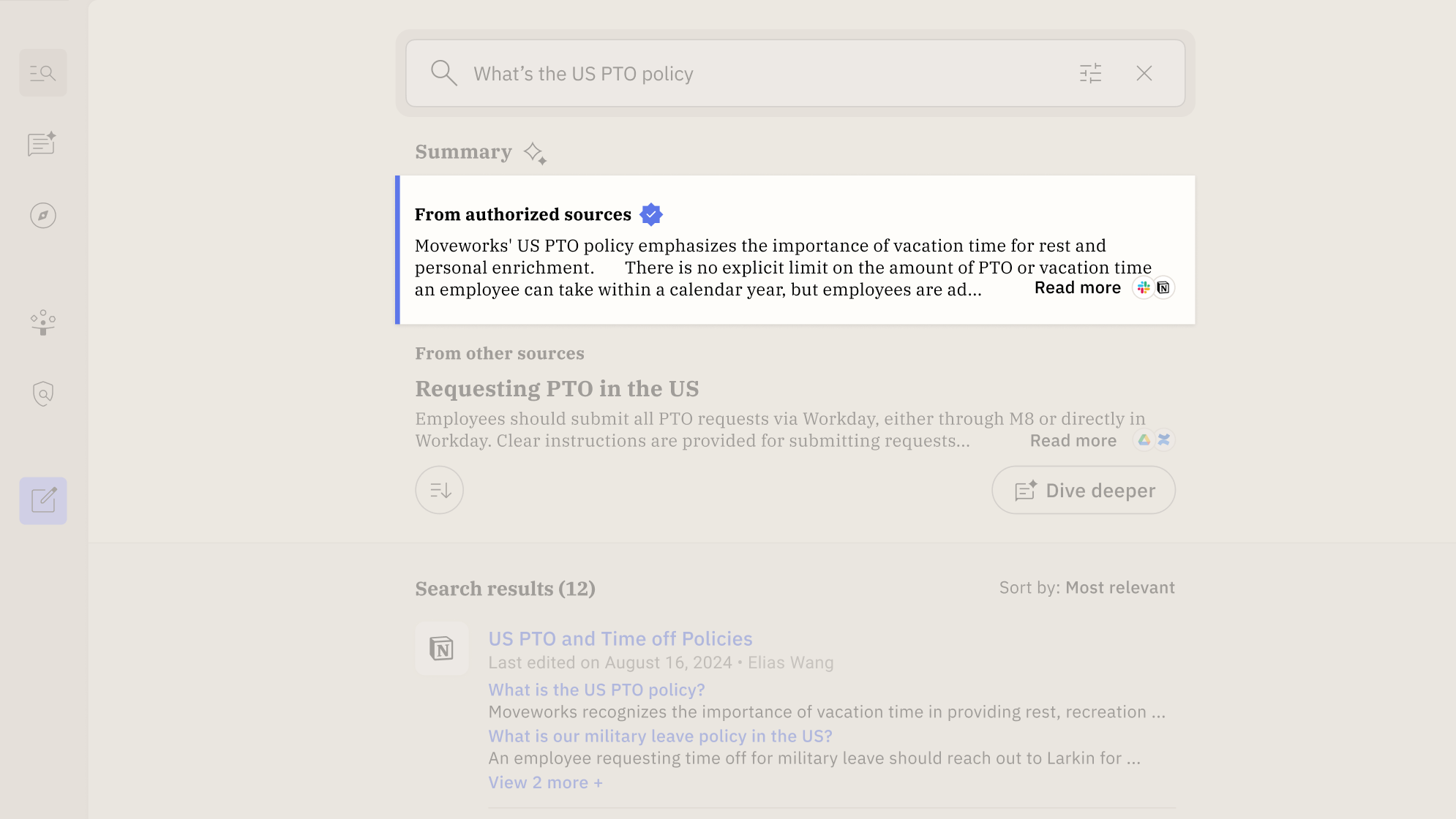
Task: Expand authorized sources summary with Read more
Action: pyautogui.click(x=1077, y=288)
